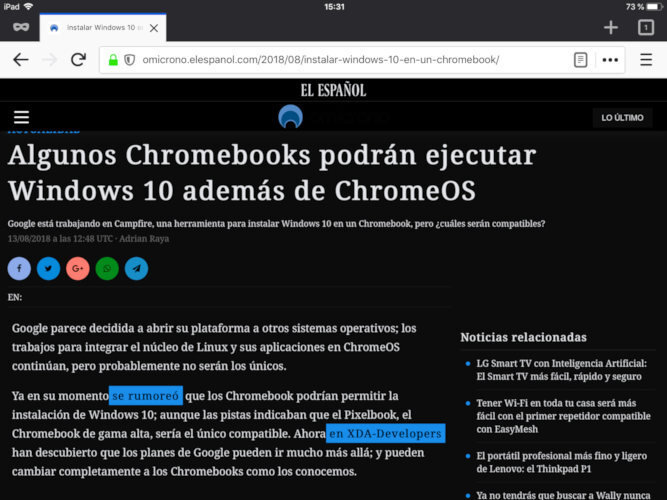The height and width of the screenshot is (500, 667).
Task: Open private browsing mask icon
Action: 21,28
